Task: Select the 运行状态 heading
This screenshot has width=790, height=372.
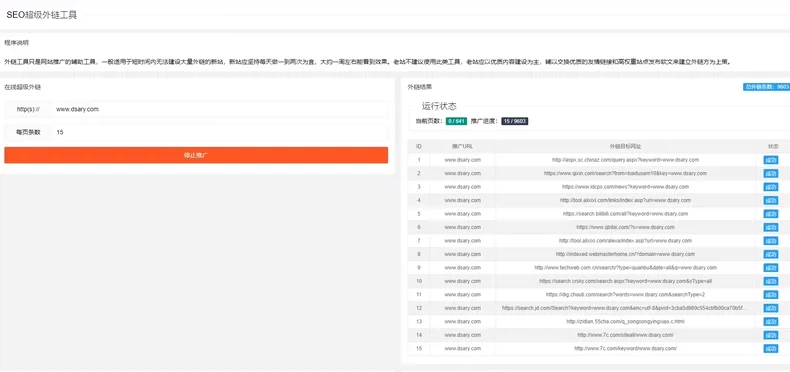Action: (439, 106)
